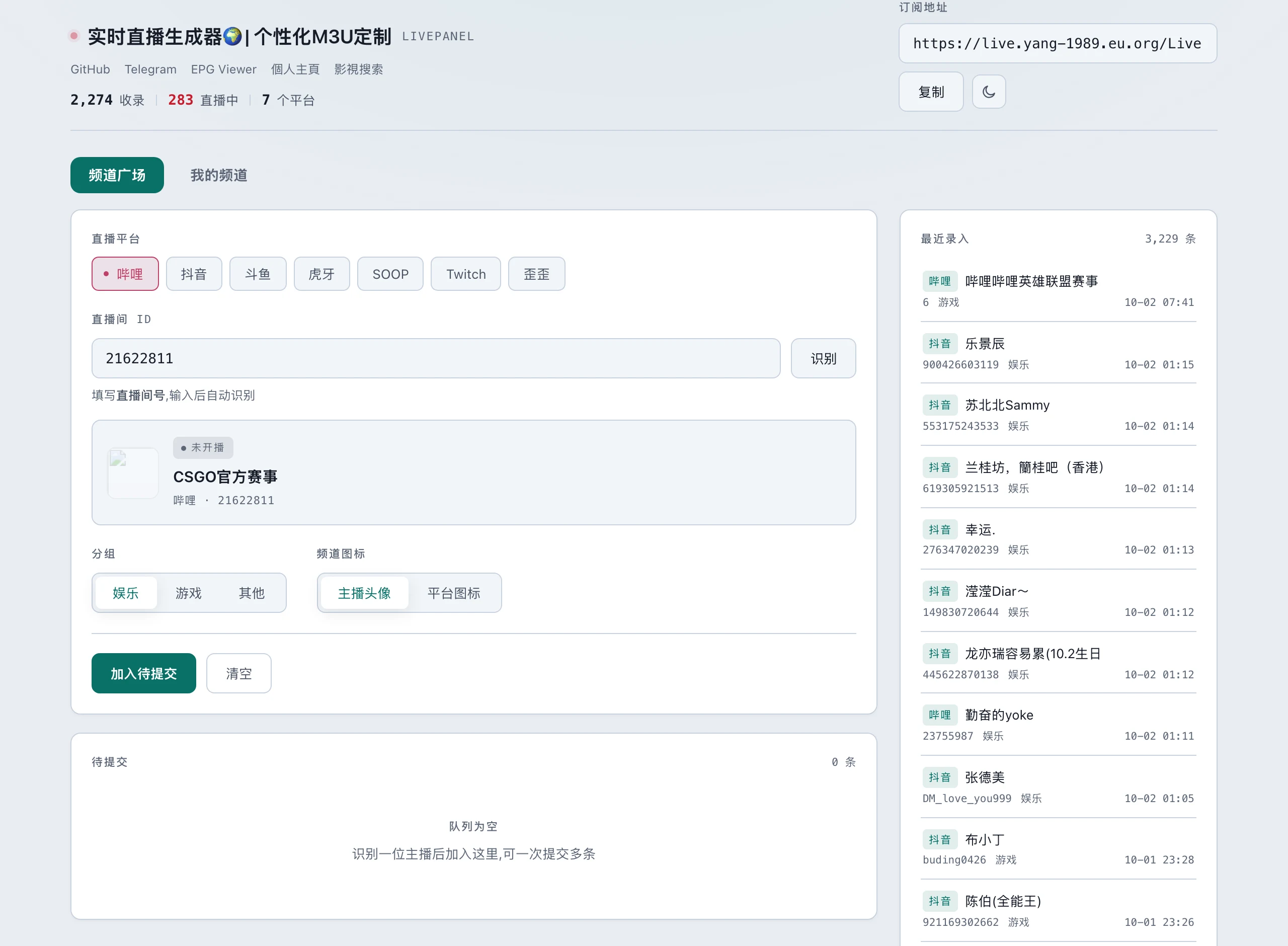Set the group to 娱乐
The height and width of the screenshot is (946, 1288).
click(x=125, y=593)
